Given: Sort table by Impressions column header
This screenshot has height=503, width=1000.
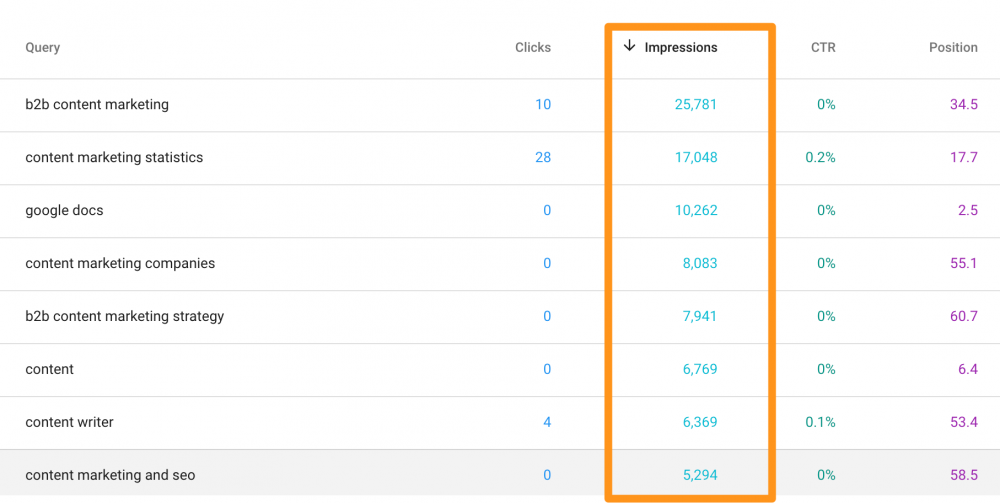Looking at the screenshot, I should (x=680, y=47).
